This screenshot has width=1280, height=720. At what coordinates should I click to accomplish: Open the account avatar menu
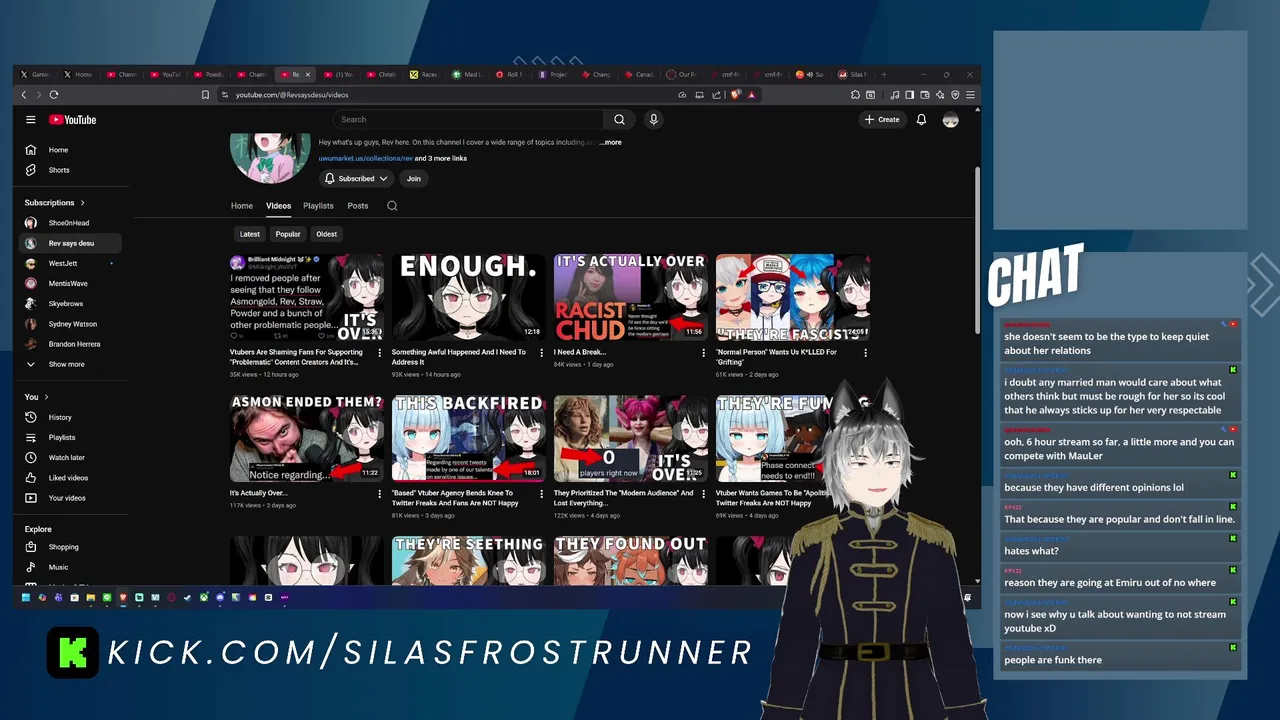click(950, 120)
